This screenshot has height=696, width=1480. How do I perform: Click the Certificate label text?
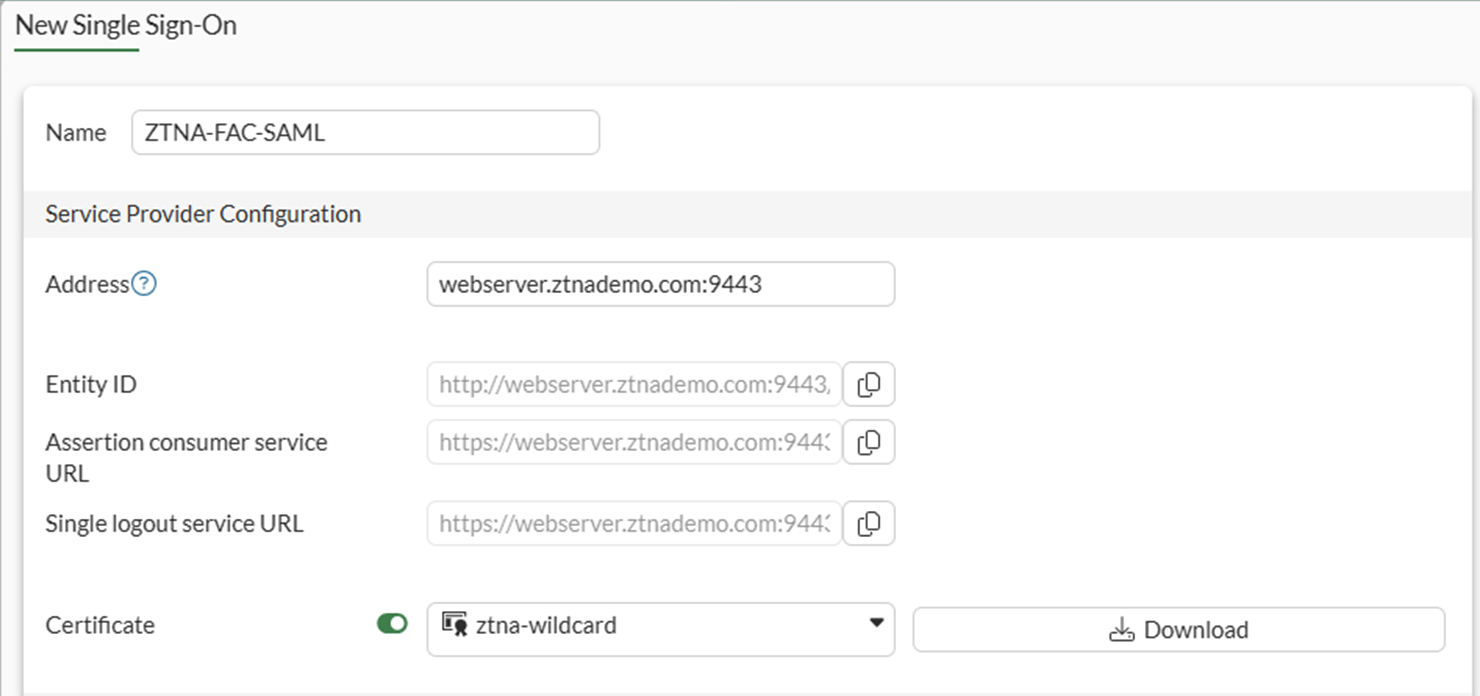(x=100, y=626)
